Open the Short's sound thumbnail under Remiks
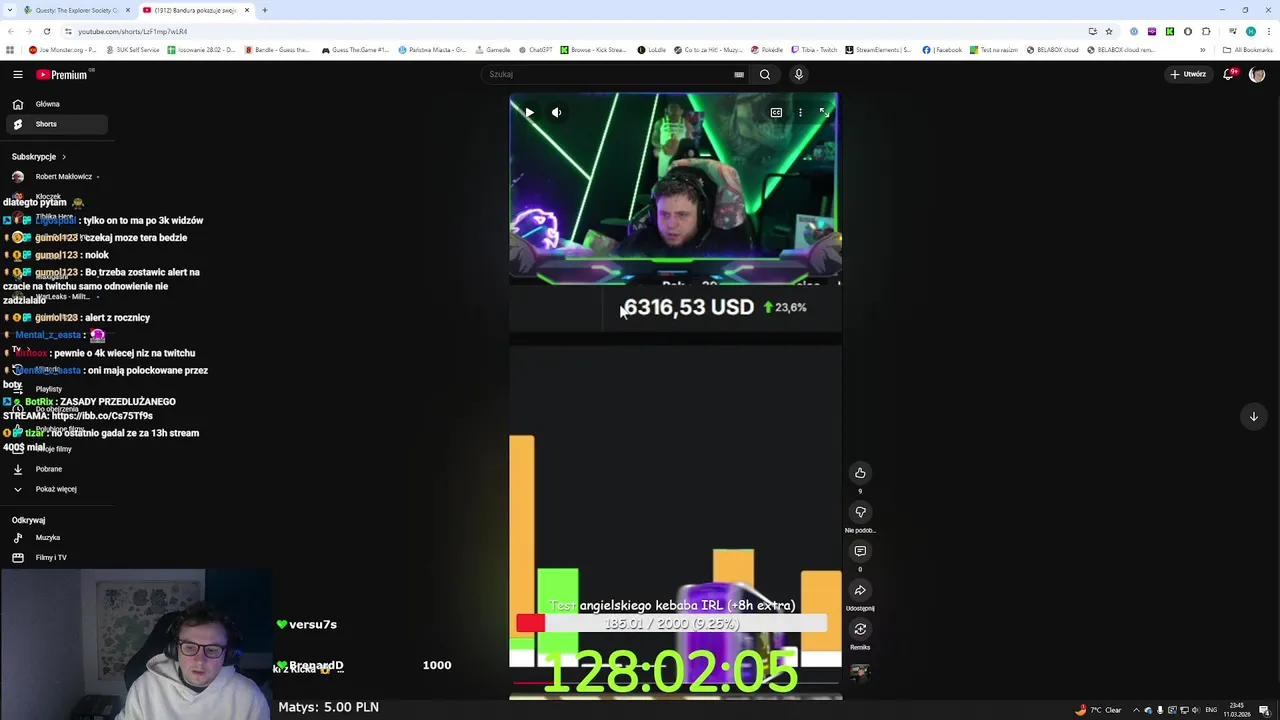The image size is (1280, 720). pos(860,673)
